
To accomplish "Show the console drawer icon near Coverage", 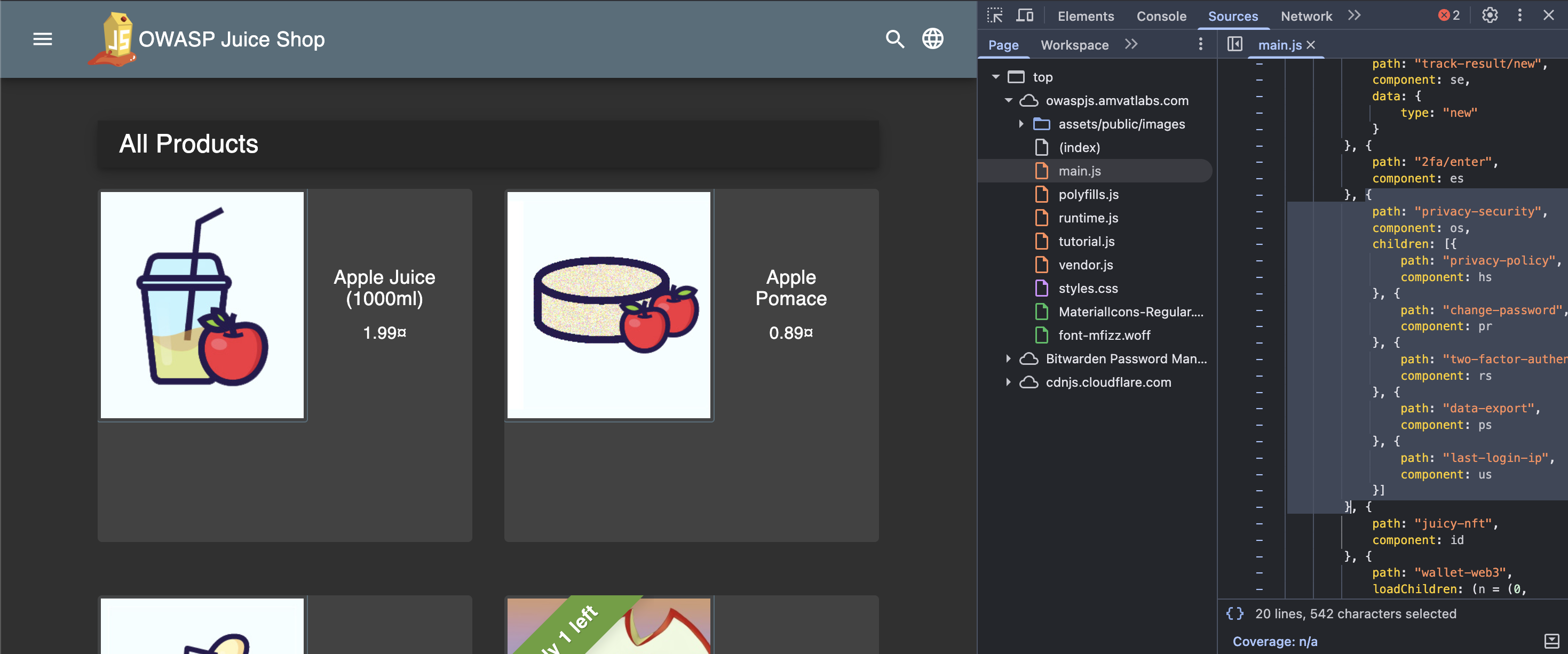I will click(x=1551, y=641).
